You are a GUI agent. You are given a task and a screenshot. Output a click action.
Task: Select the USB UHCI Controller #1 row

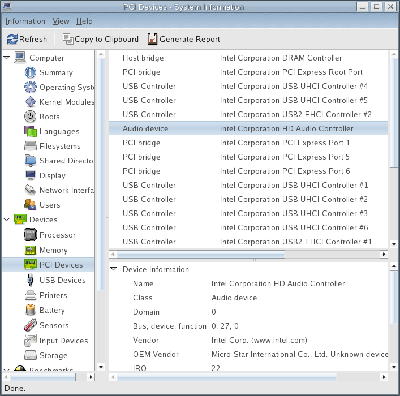click(248, 185)
